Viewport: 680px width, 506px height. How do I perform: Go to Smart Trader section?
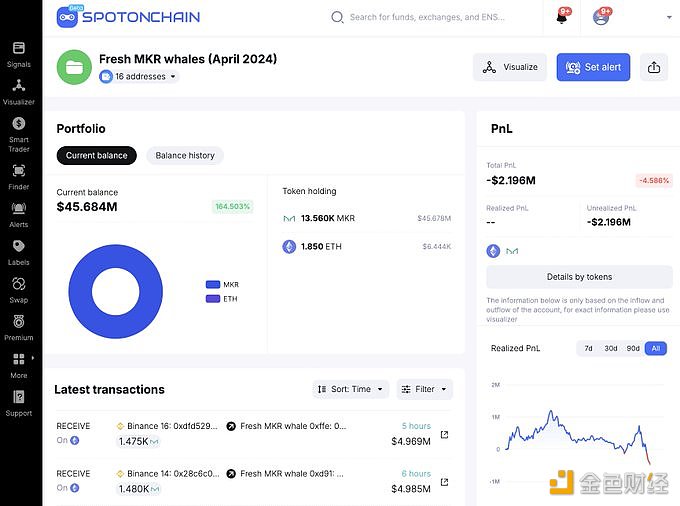coord(19,130)
